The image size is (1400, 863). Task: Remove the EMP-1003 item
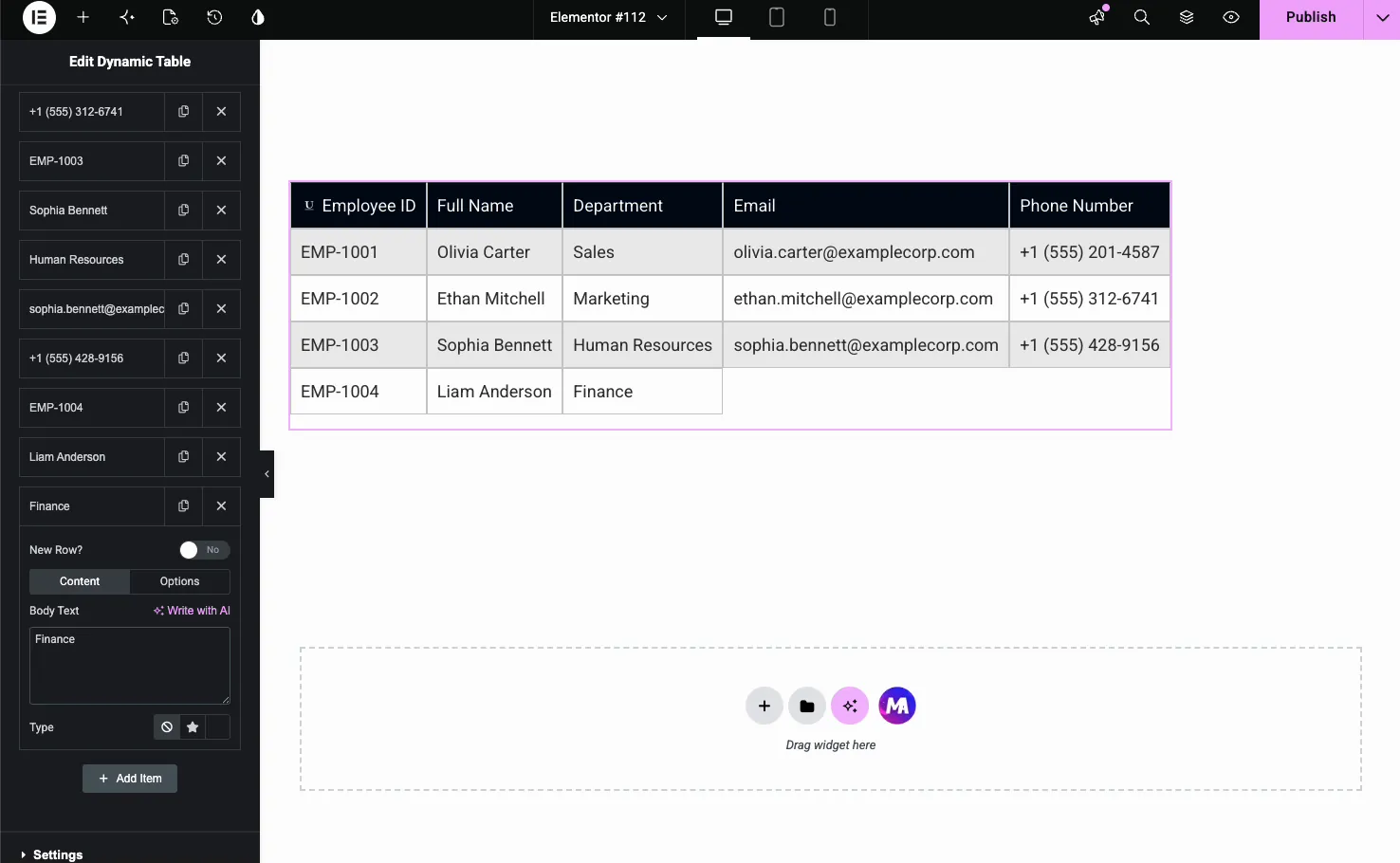click(221, 161)
